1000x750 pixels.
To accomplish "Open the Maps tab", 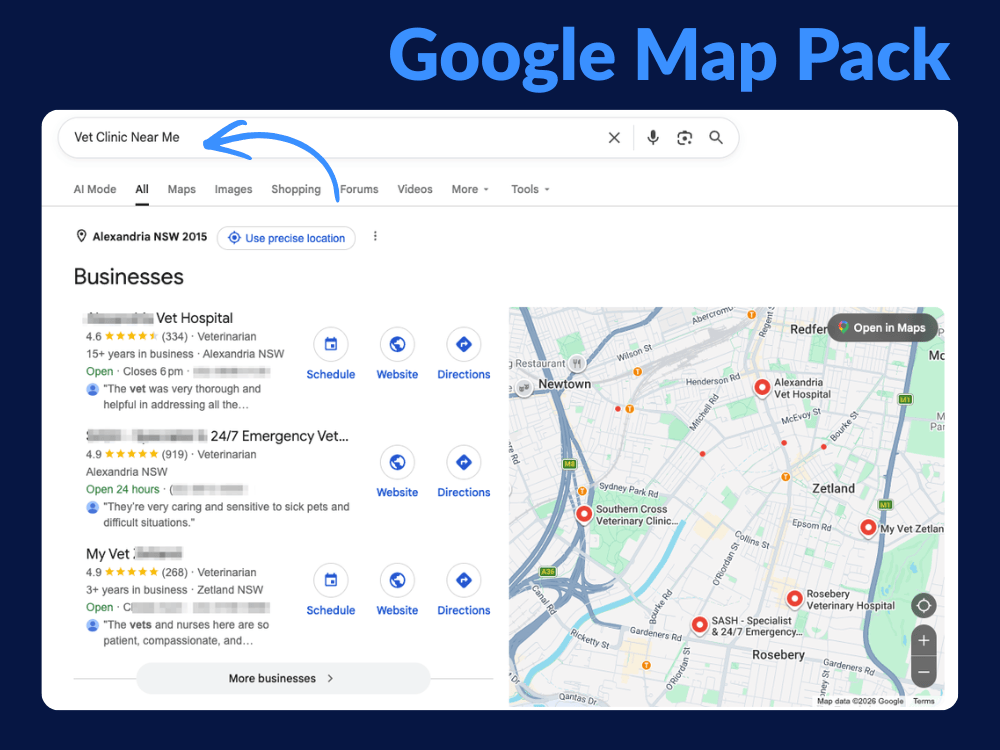I will (x=182, y=189).
